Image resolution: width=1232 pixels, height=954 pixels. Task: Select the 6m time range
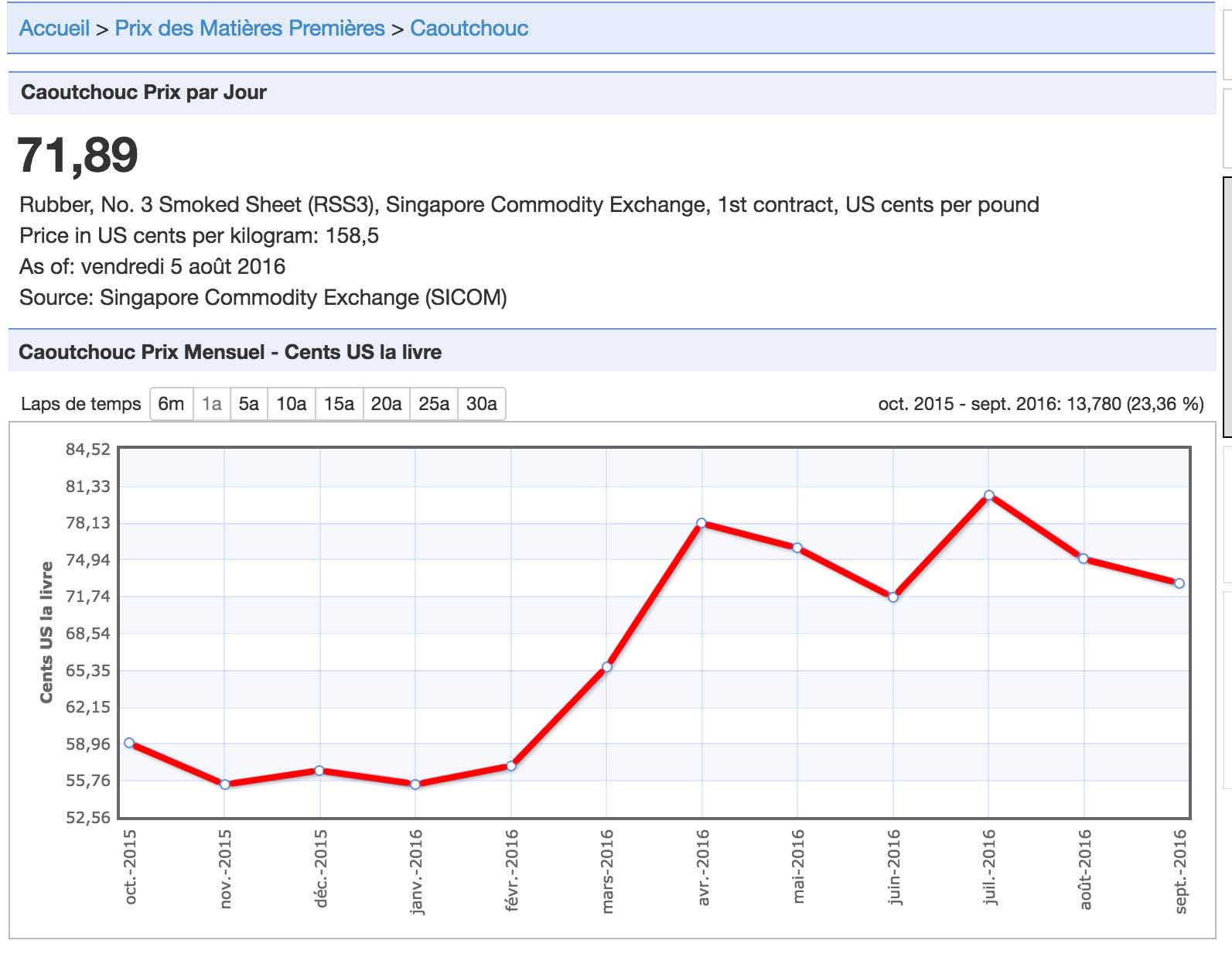171,404
